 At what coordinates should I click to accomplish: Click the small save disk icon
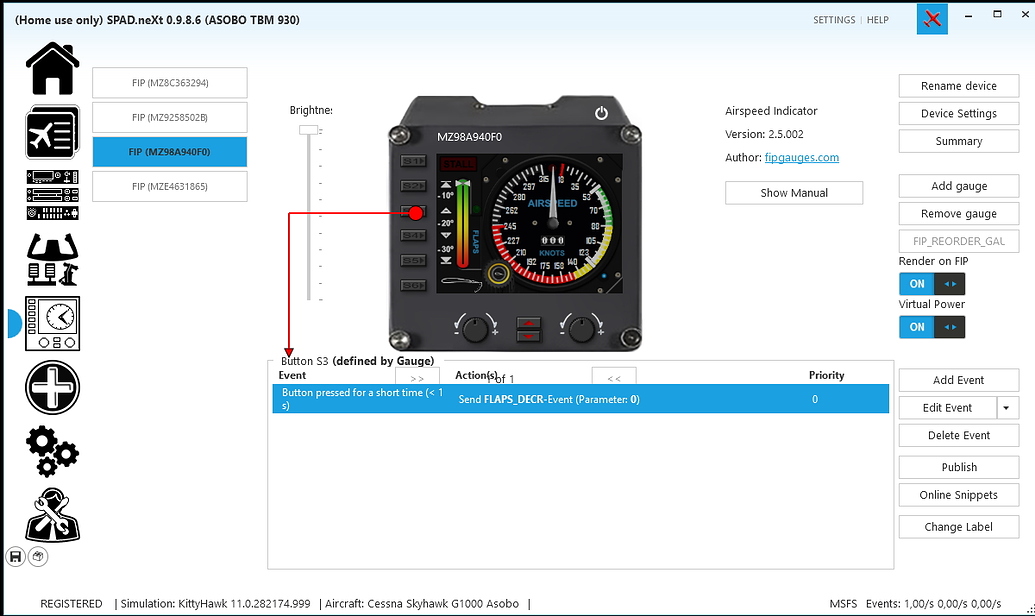[16, 556]
